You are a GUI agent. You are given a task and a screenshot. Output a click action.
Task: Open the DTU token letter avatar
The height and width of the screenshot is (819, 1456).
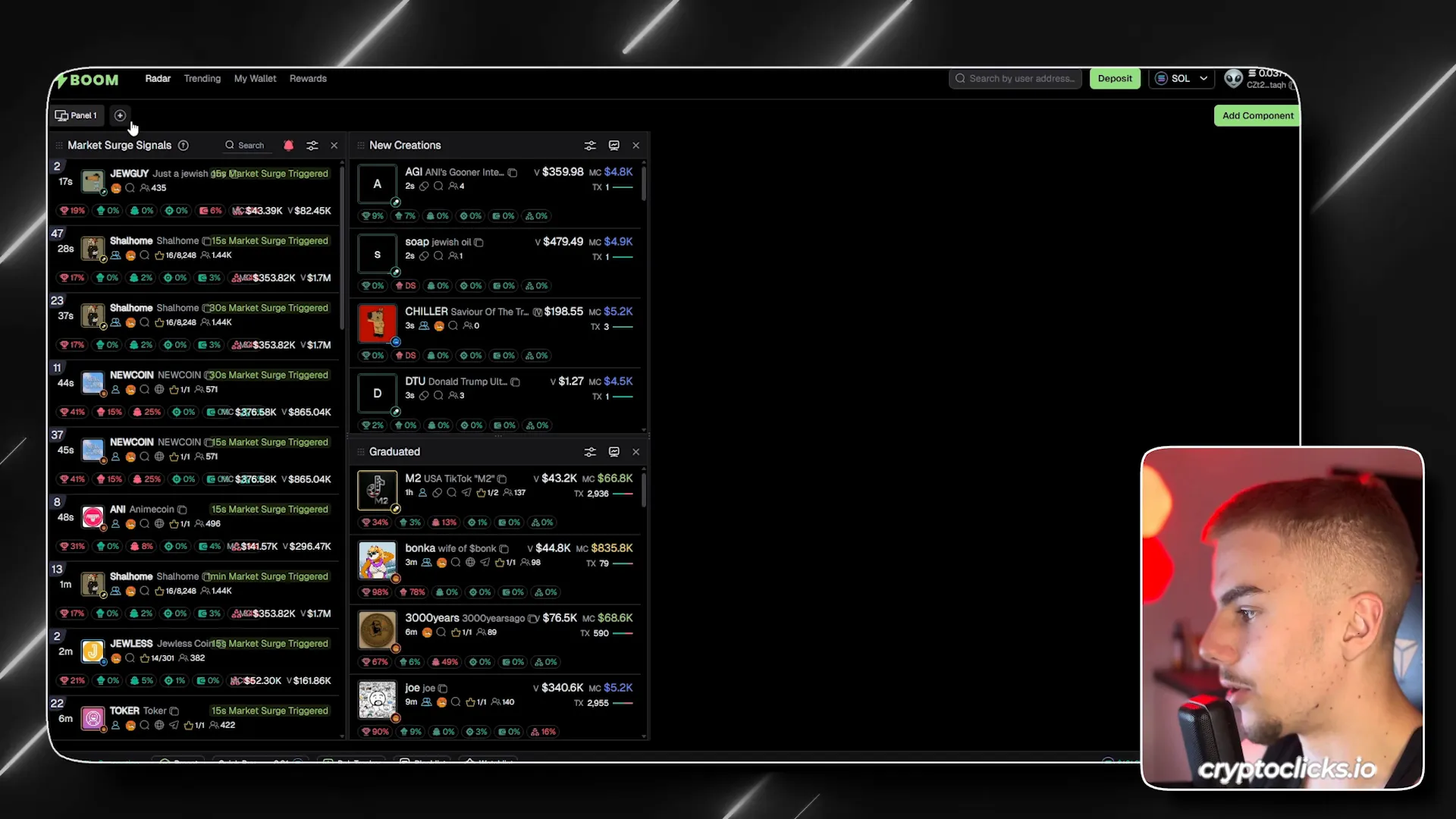tap(377, 394)
